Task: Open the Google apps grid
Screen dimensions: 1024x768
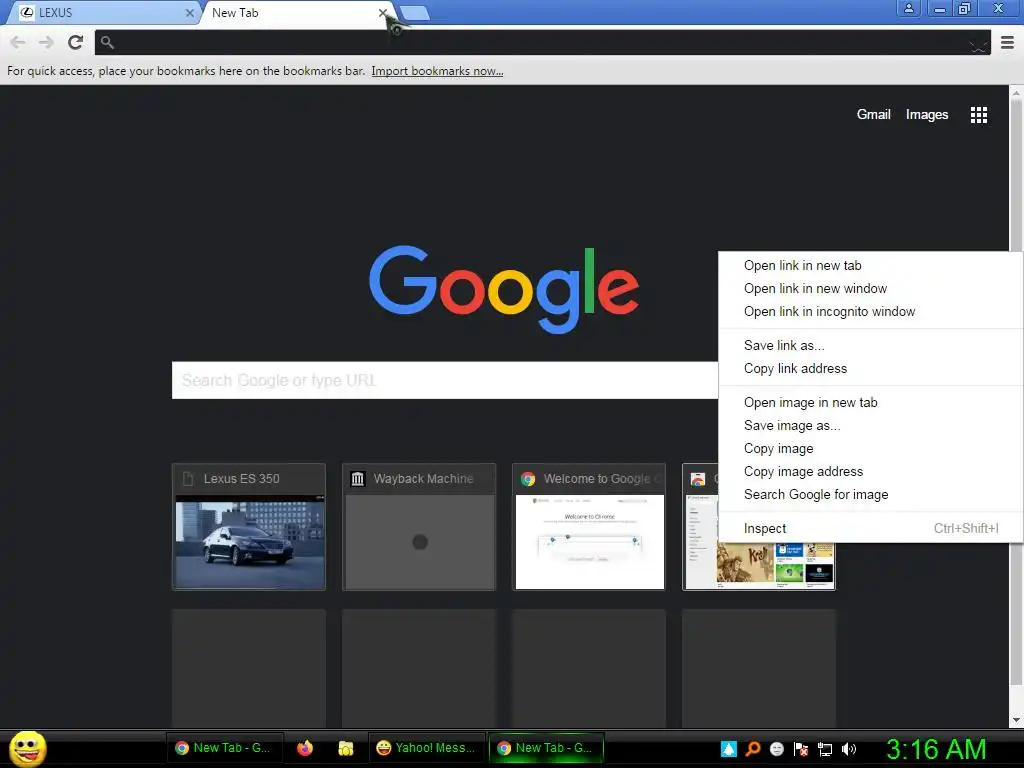Action: pyautogui.click(x=978, y=115)
